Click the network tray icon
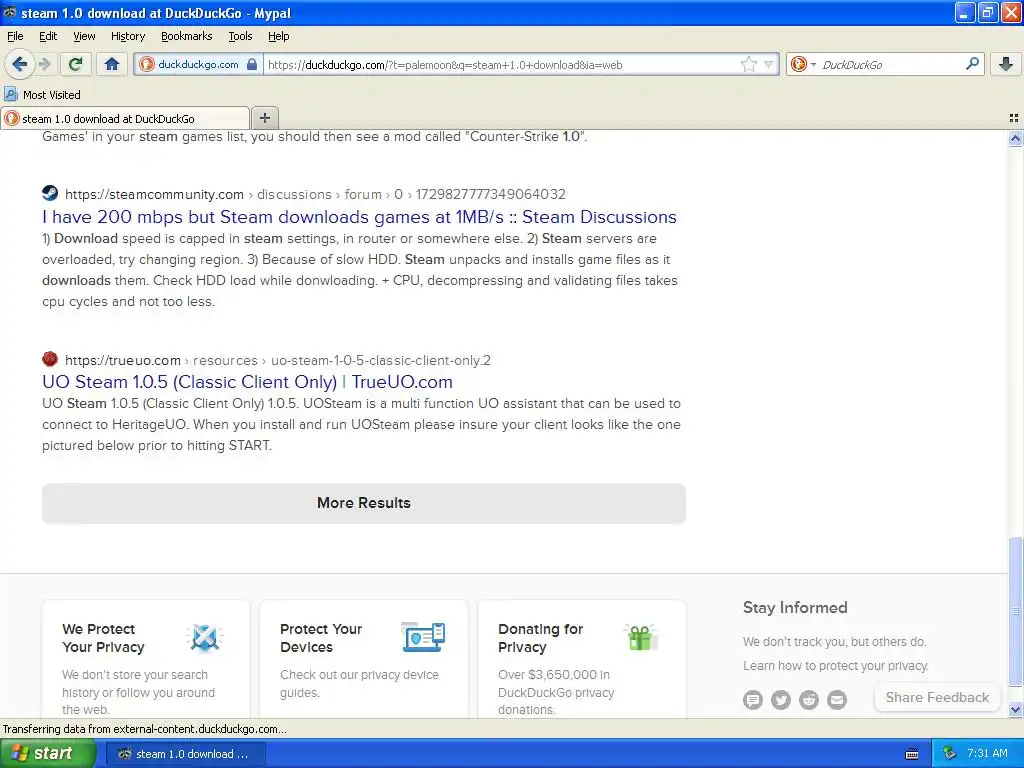Screen dimensions: 1024x768 pyautogui.click(x=949, y=754)
